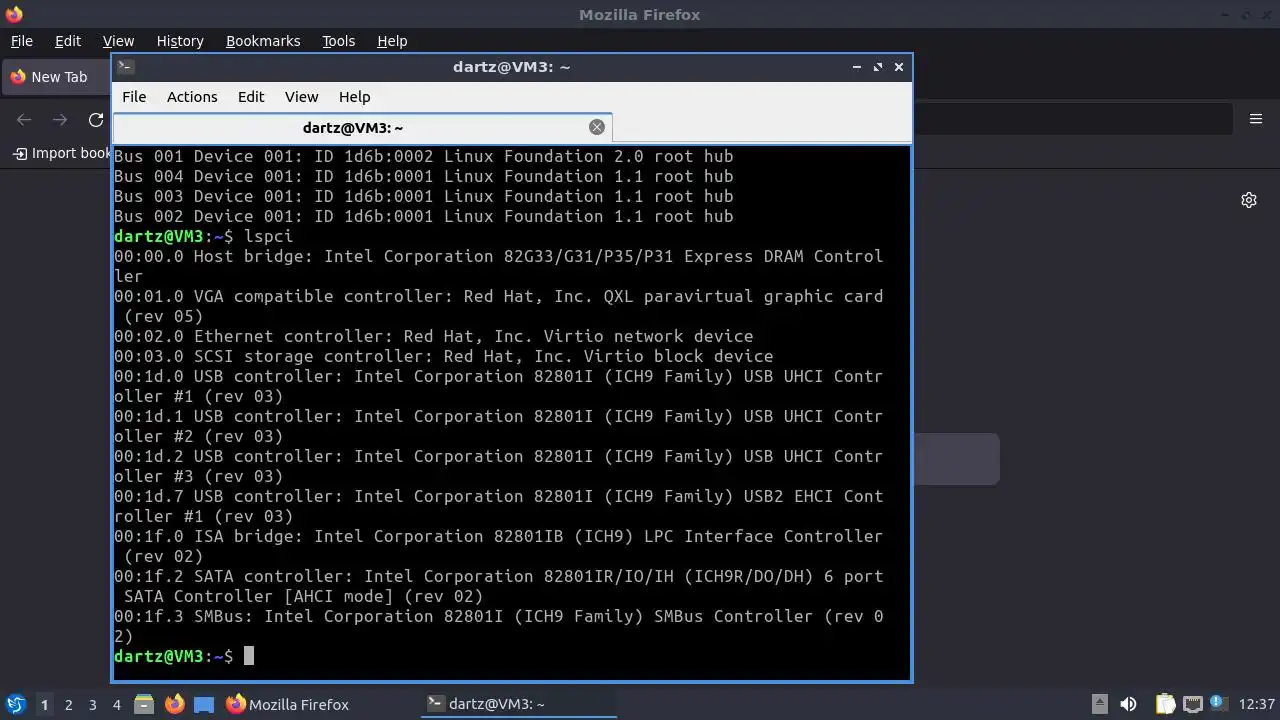Click Import bookmarks in Firefox toolbar
This screenshot has height=720, width=1280.
[x=61, y=153]
